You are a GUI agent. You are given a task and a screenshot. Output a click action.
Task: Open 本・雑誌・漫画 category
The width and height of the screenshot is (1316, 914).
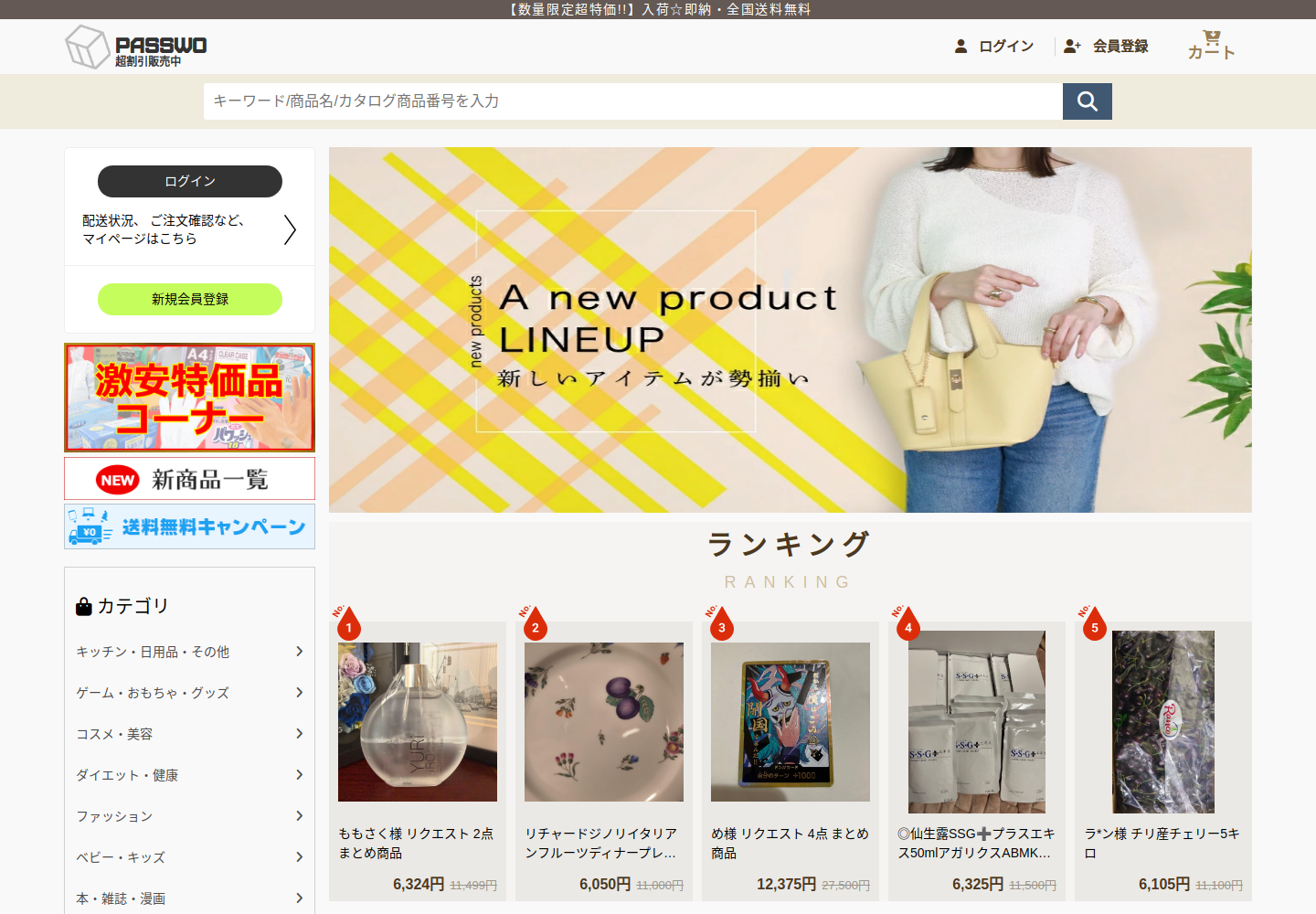pyautogui.click(x=121, y=898)
